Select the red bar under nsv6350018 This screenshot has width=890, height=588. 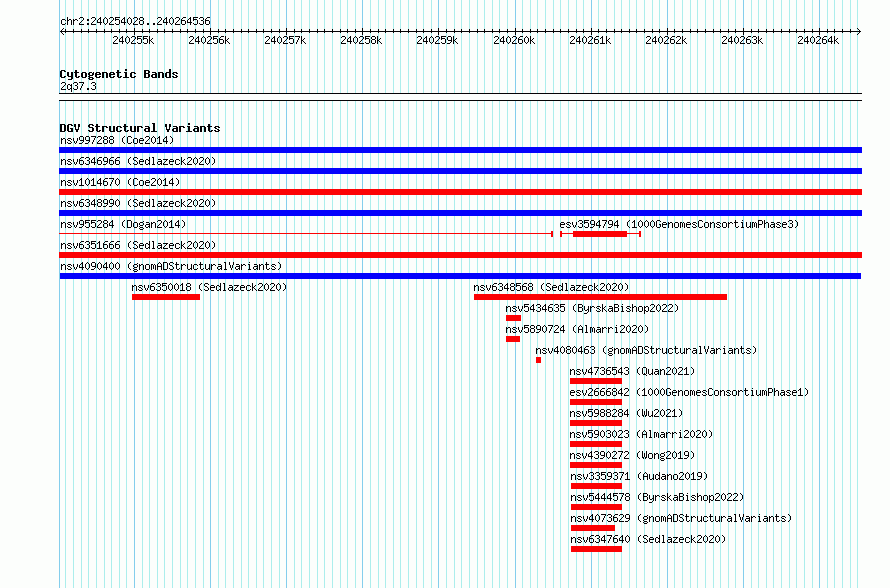click(x=166, y=297)
